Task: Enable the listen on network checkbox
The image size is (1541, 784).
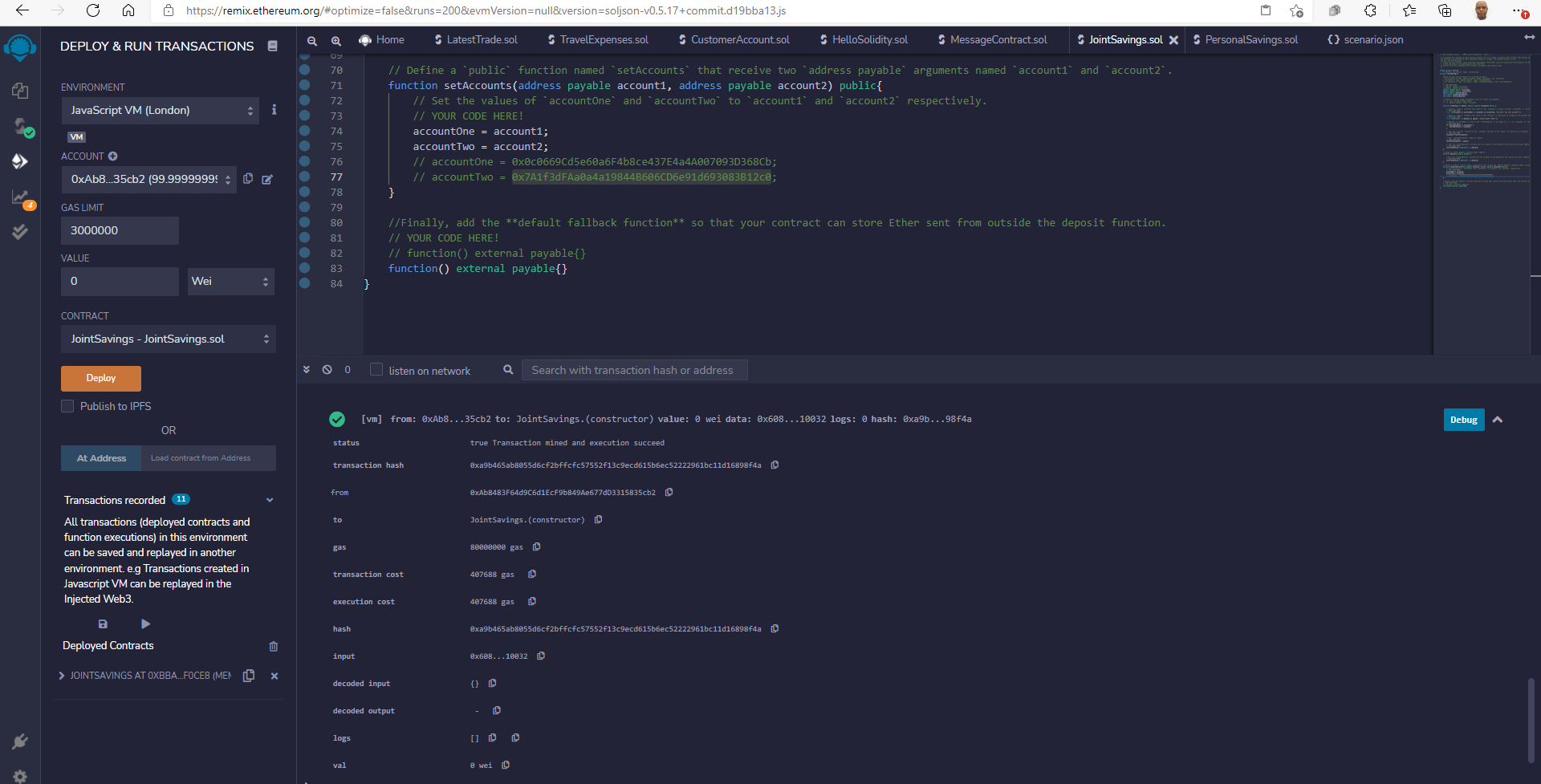Action: coord(376,369)
